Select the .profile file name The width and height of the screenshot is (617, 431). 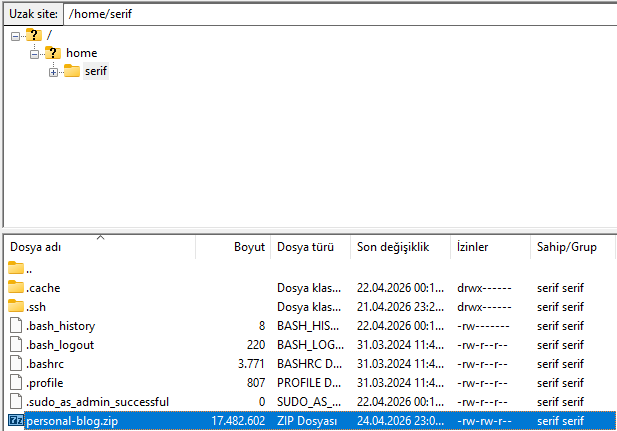pyautogui.click(x=44, y=383)
